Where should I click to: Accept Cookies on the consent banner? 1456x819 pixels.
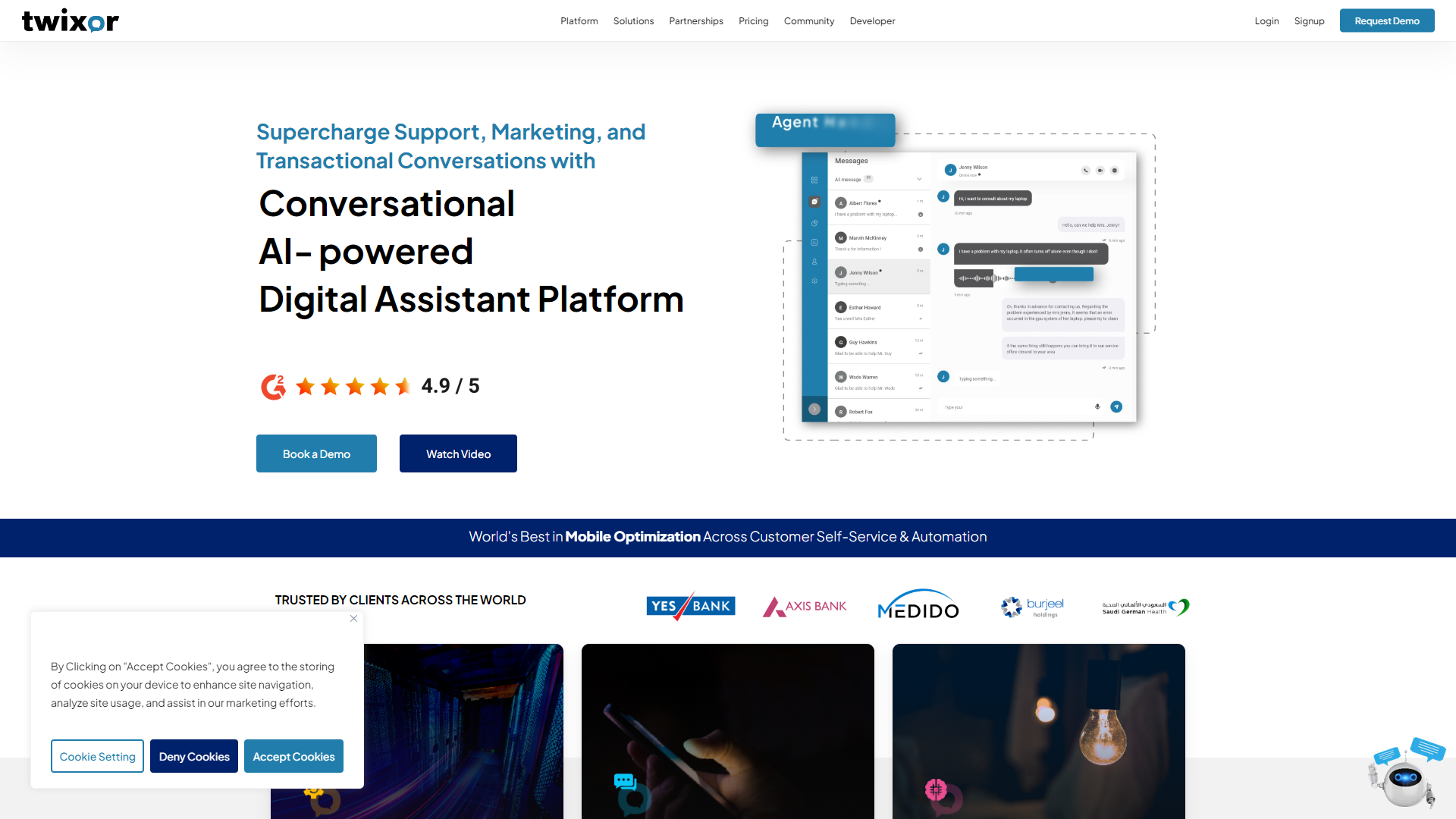click(293, 756)
